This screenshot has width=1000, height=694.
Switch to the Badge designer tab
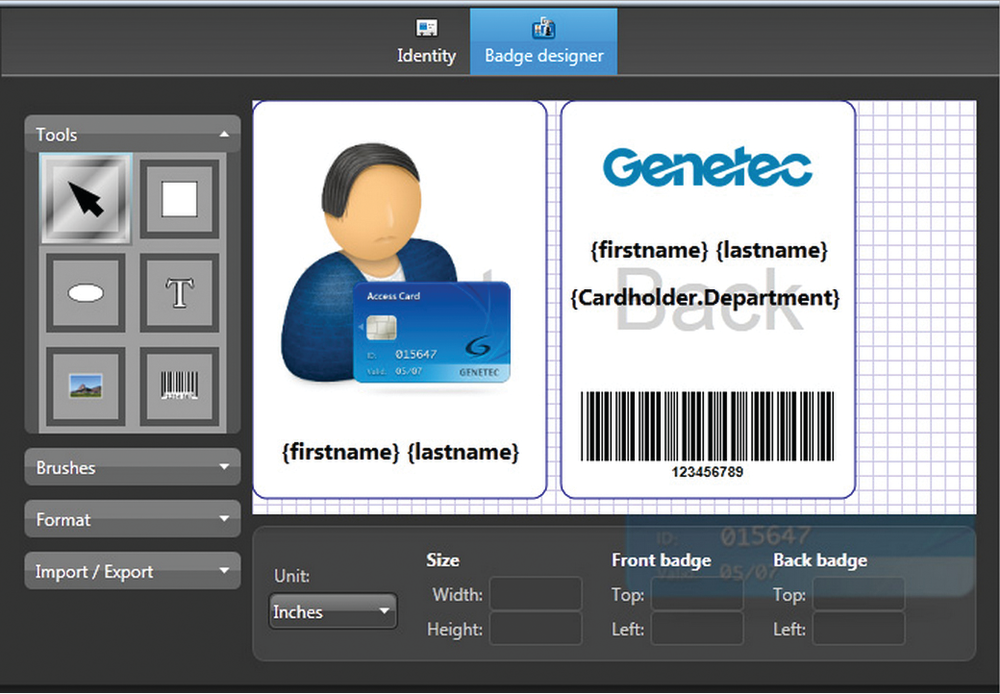pos(543,55)
